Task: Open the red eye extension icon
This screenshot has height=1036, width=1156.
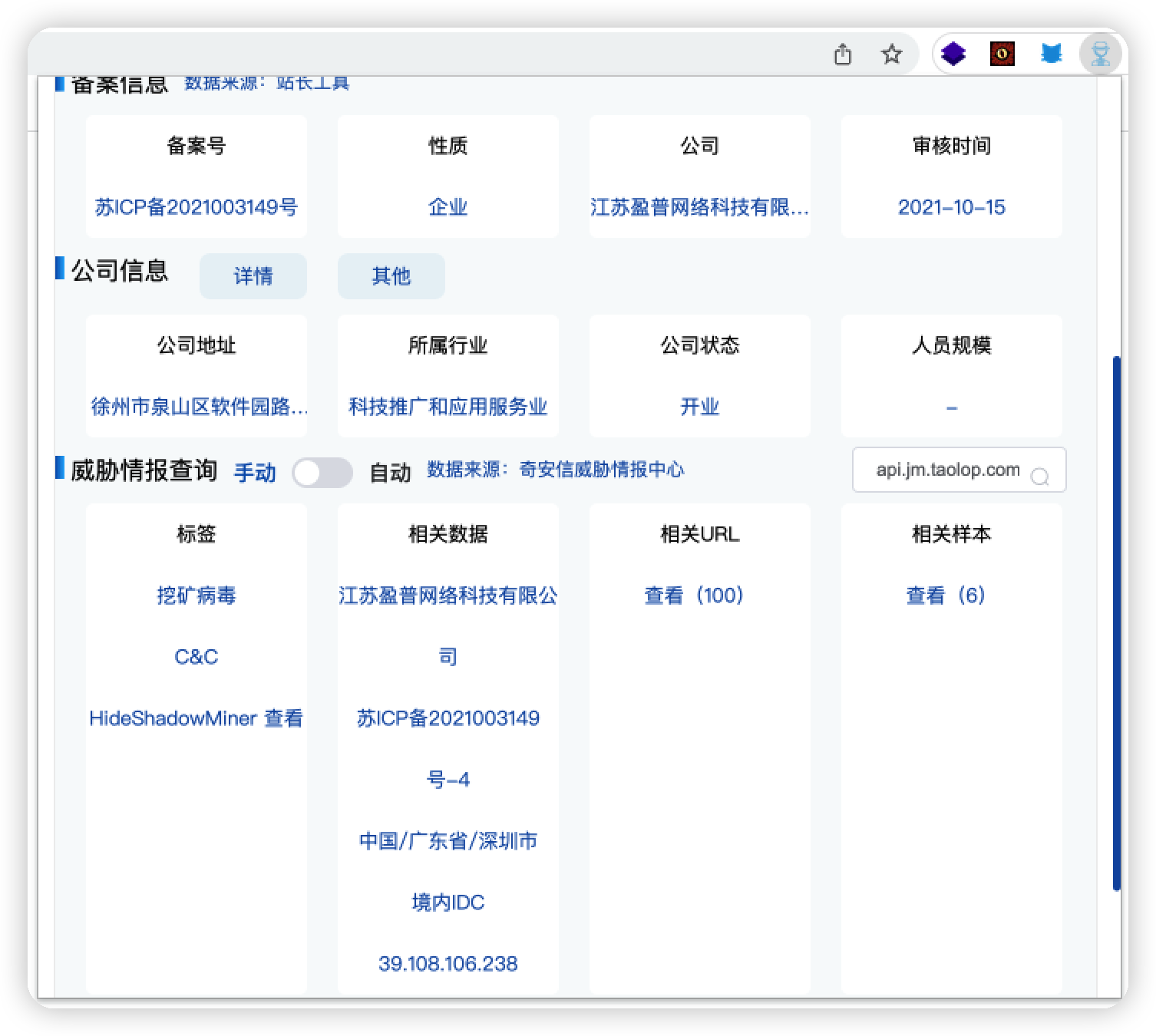Action: point(1002,54)
